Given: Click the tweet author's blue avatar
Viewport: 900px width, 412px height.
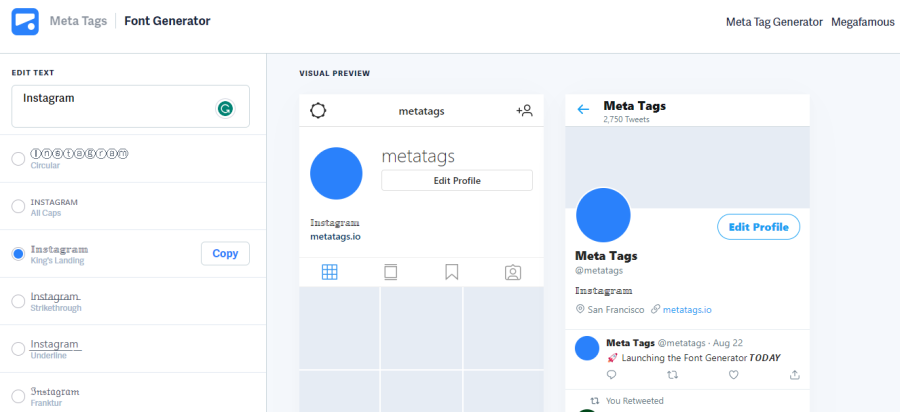Looking at the screenshot, I should [587, 348].
